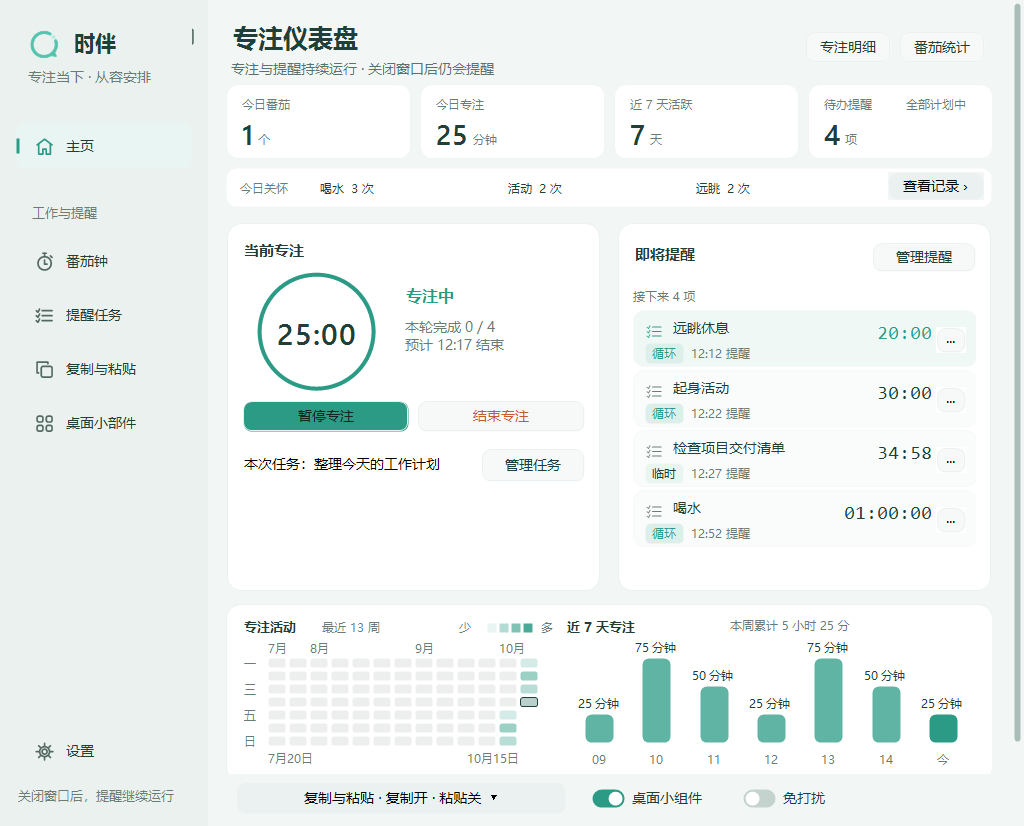Click the 循环 tag on 远眺休息
Image resolution: width=1024 pixels, height=826 pixels.
664,353
